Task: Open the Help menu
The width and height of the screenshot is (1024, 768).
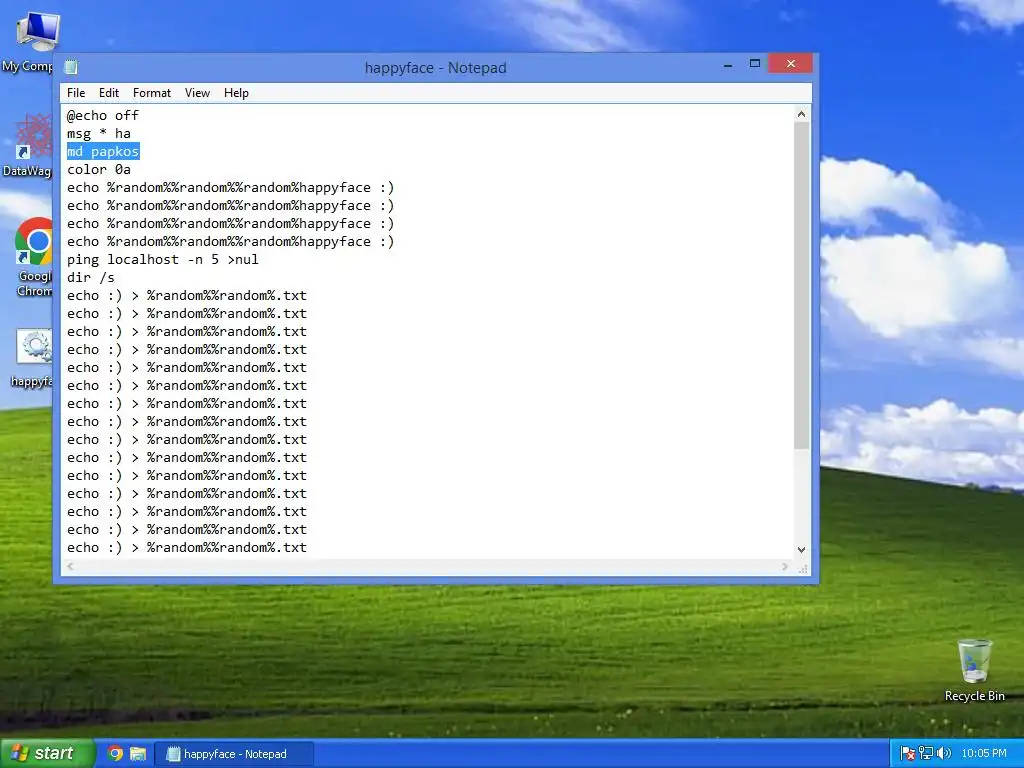Action: click(236, 93)
